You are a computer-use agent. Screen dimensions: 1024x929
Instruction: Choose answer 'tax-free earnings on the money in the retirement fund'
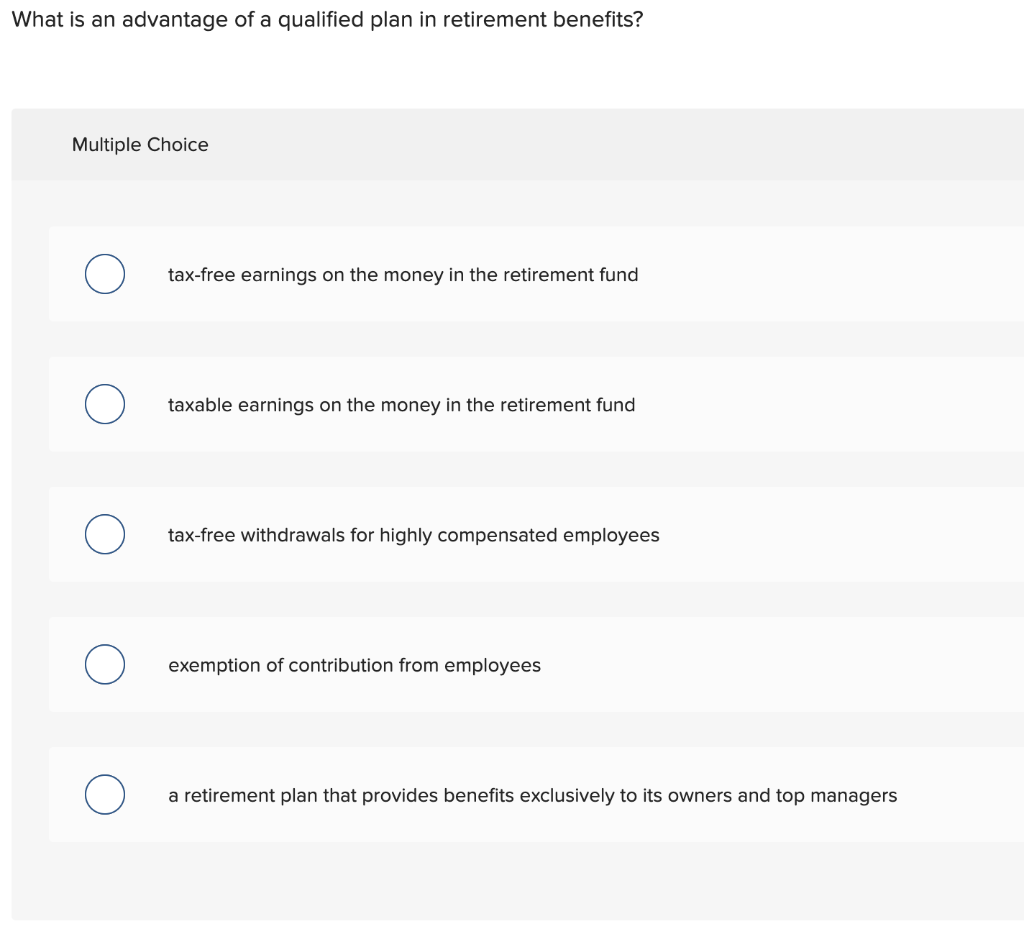[x=403, y=275]
